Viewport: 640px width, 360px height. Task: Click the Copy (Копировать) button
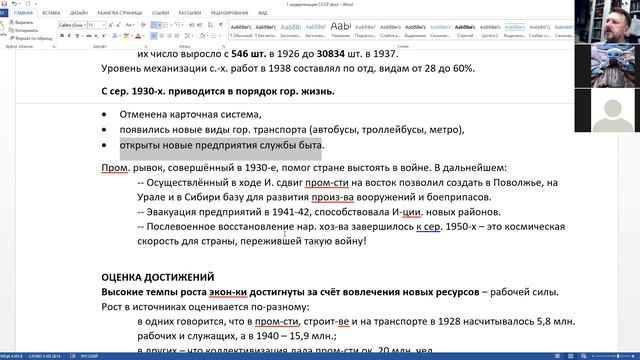pyautogui.click(x=23, y=31)
